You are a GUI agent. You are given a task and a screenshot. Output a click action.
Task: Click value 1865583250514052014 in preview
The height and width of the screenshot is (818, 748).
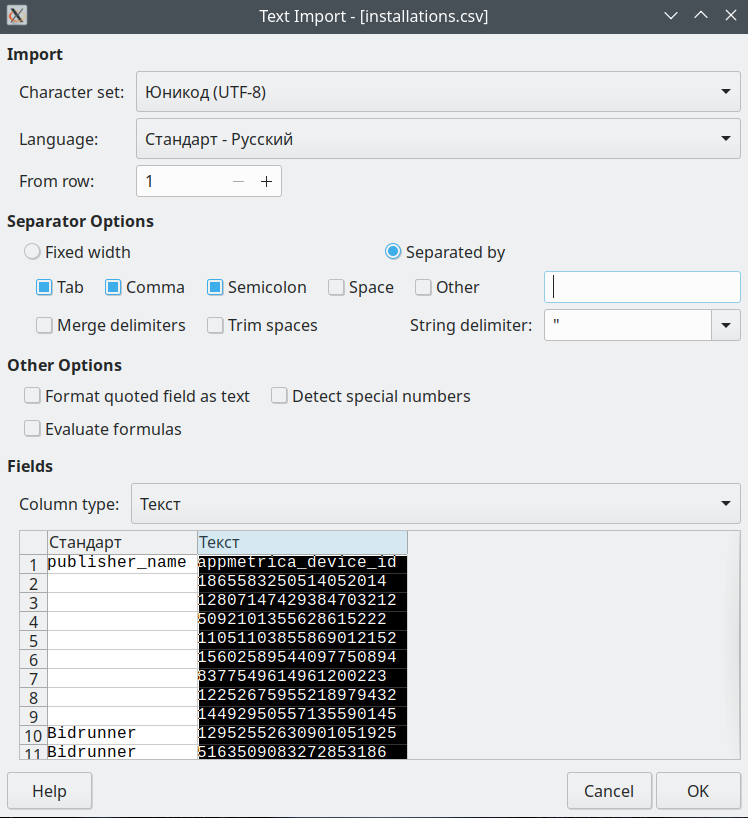click(303, 581)
